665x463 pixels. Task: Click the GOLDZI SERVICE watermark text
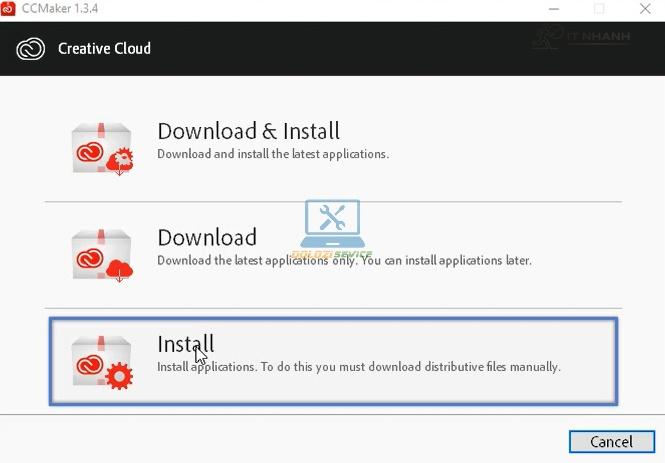coord(331,254)
